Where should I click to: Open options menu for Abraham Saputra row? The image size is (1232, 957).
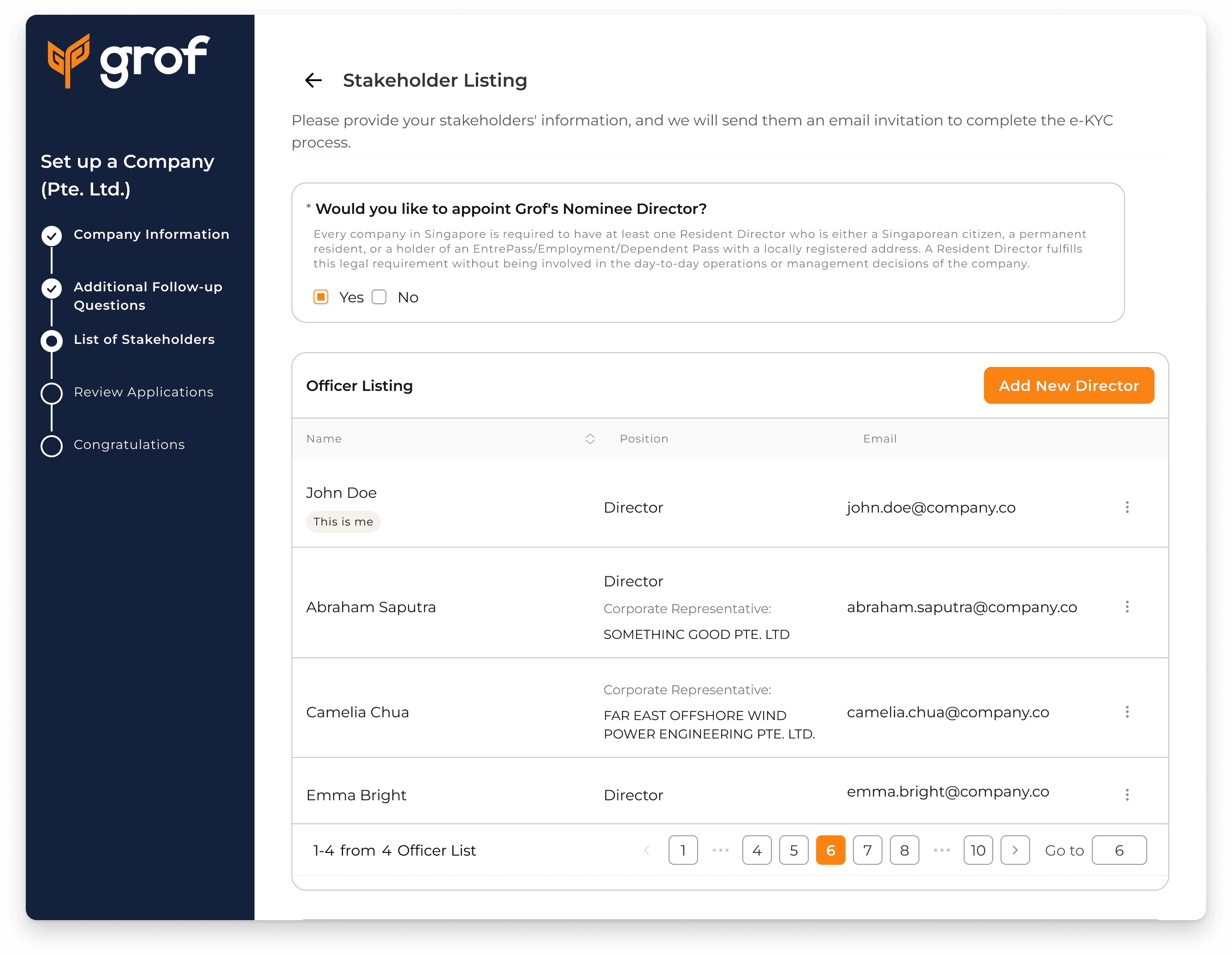click(x=1126, y=607)
